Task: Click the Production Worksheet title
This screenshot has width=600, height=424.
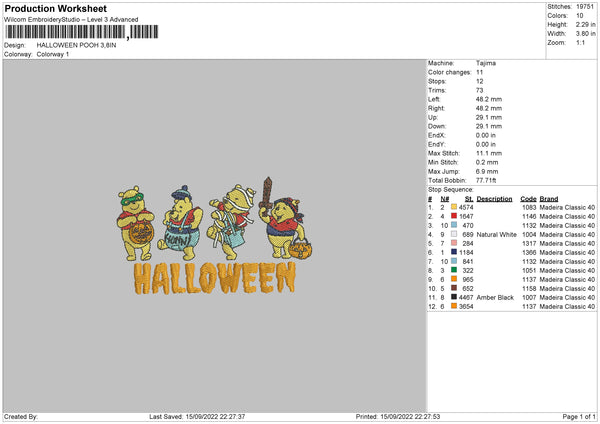Action: coord(62,8)
